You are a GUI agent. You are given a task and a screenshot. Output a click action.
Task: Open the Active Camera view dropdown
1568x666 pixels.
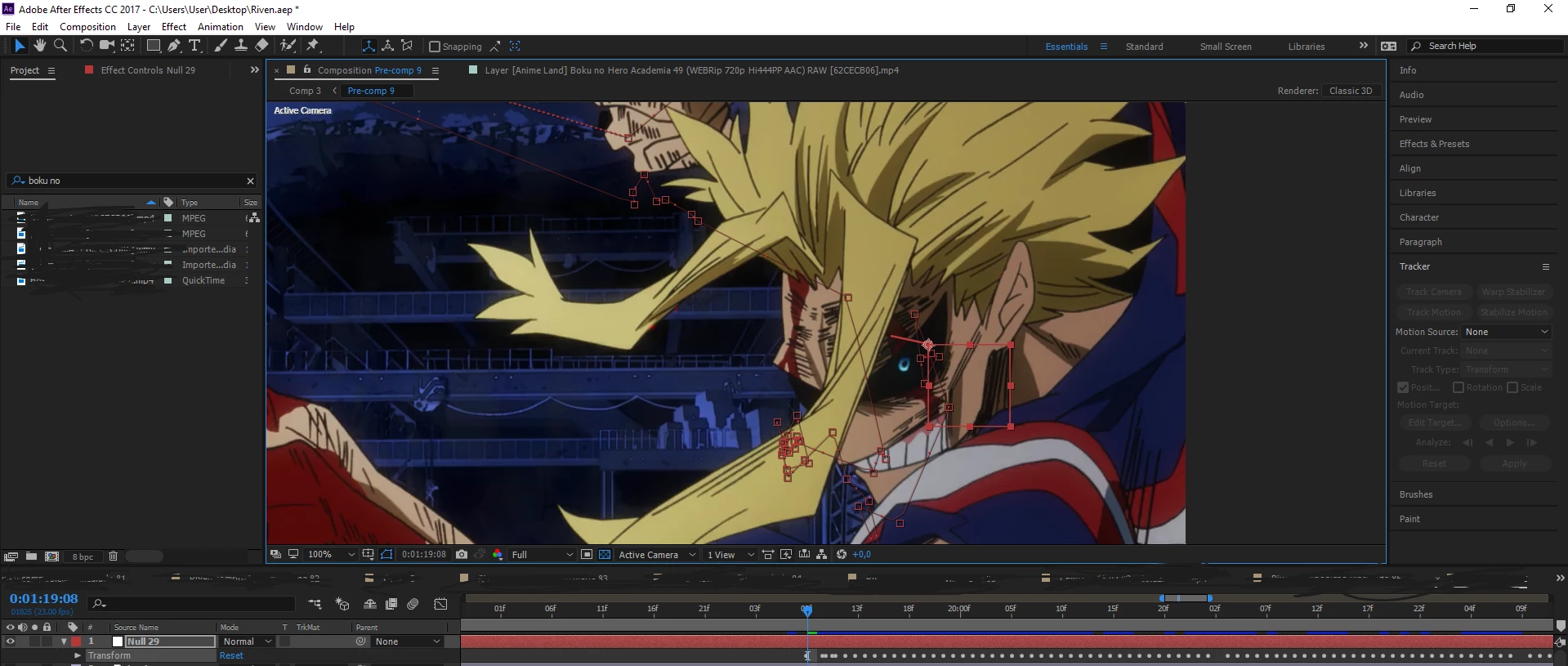coord(657,554)
